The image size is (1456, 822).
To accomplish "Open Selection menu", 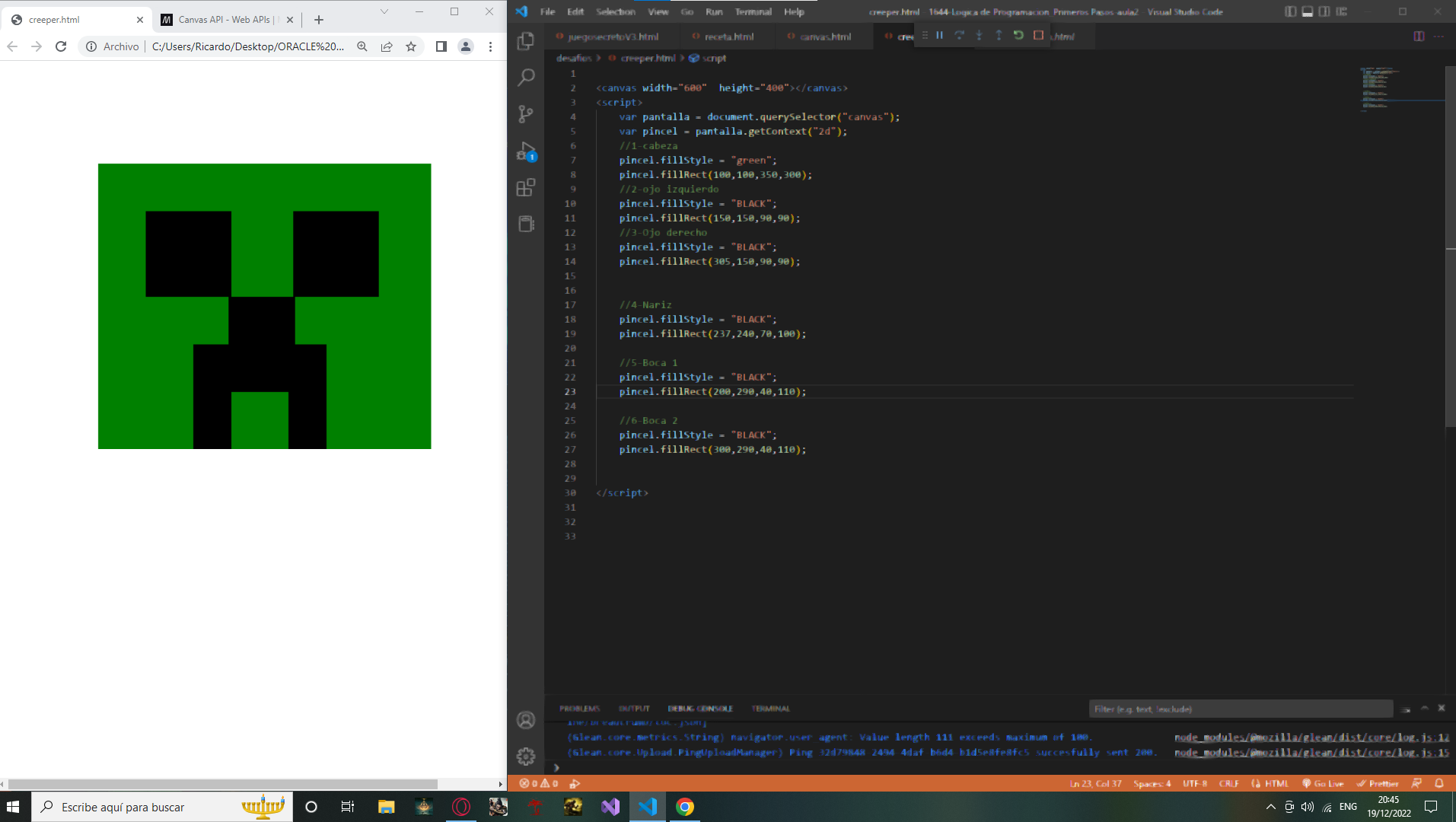I will click(x=616, y=11).
